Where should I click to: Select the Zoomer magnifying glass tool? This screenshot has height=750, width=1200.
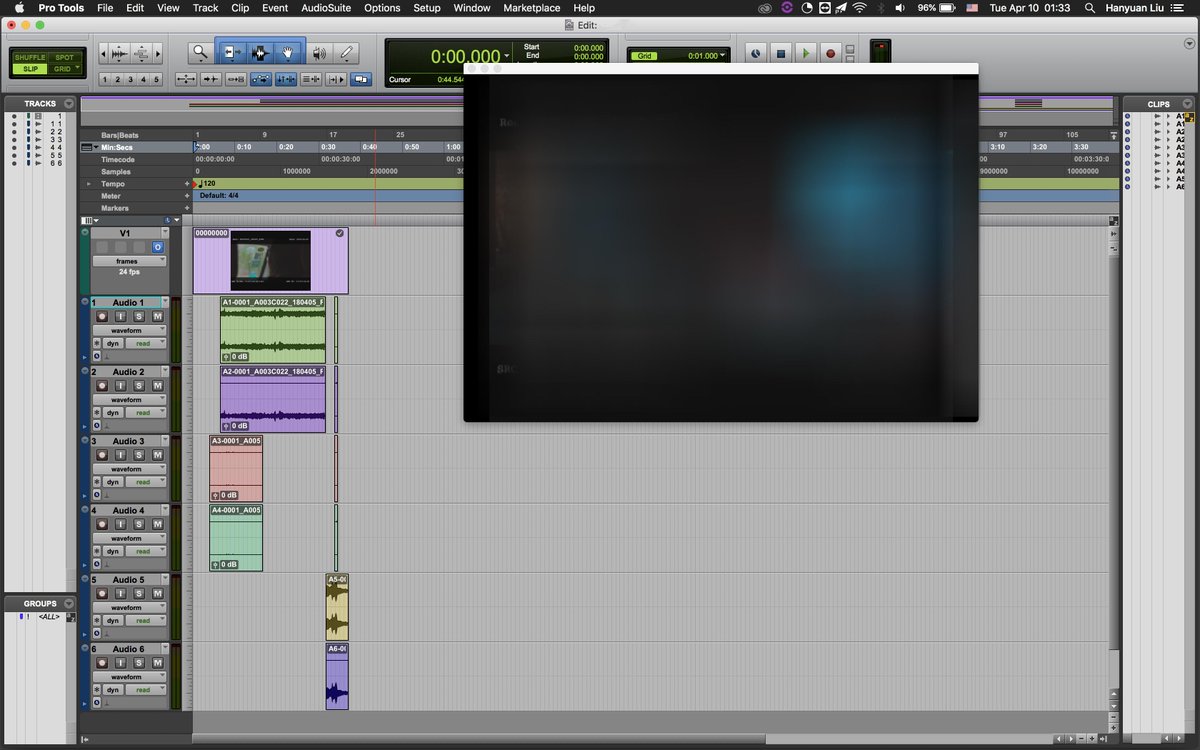coord(201,52)
